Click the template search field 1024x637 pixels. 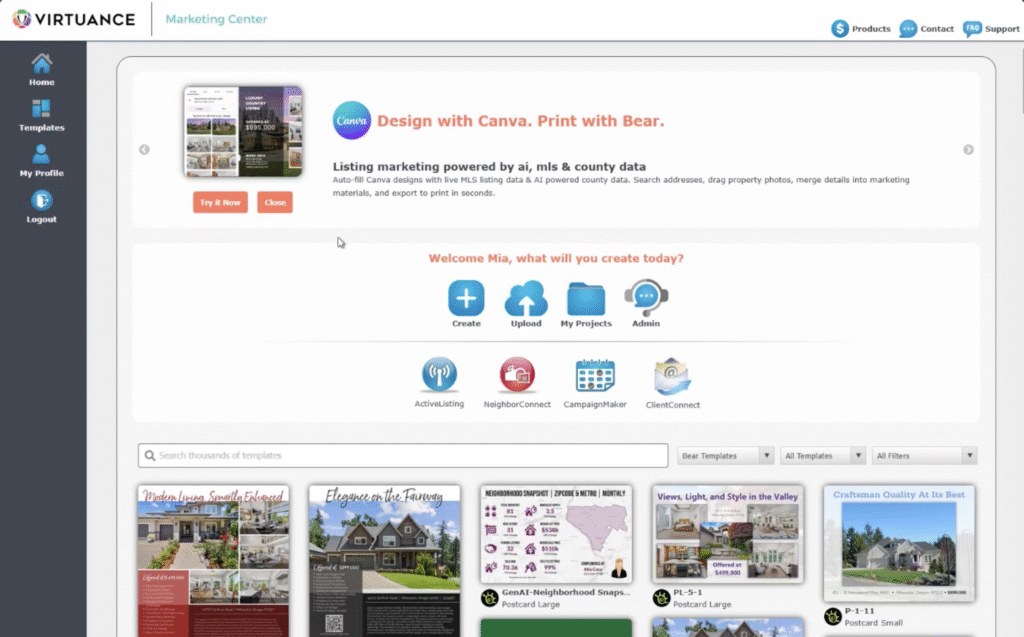[x=403, y=456]
